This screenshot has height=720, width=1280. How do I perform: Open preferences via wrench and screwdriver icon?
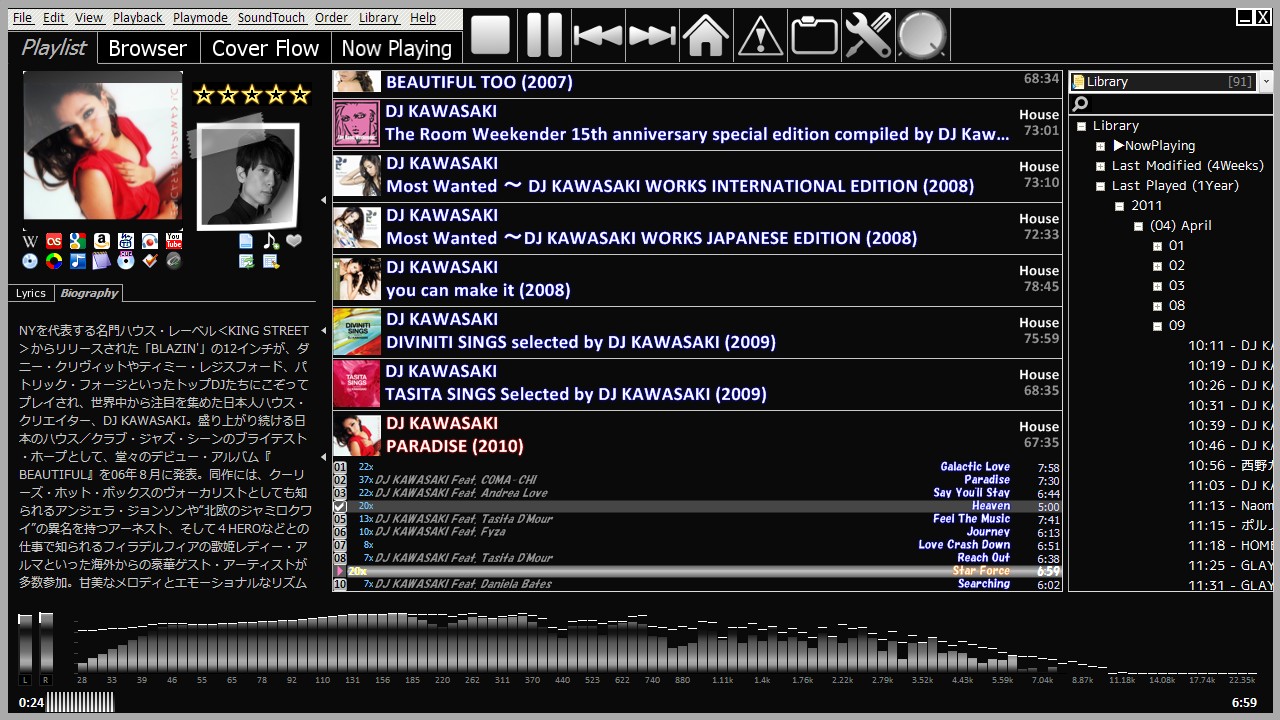[x=867, y=35]
